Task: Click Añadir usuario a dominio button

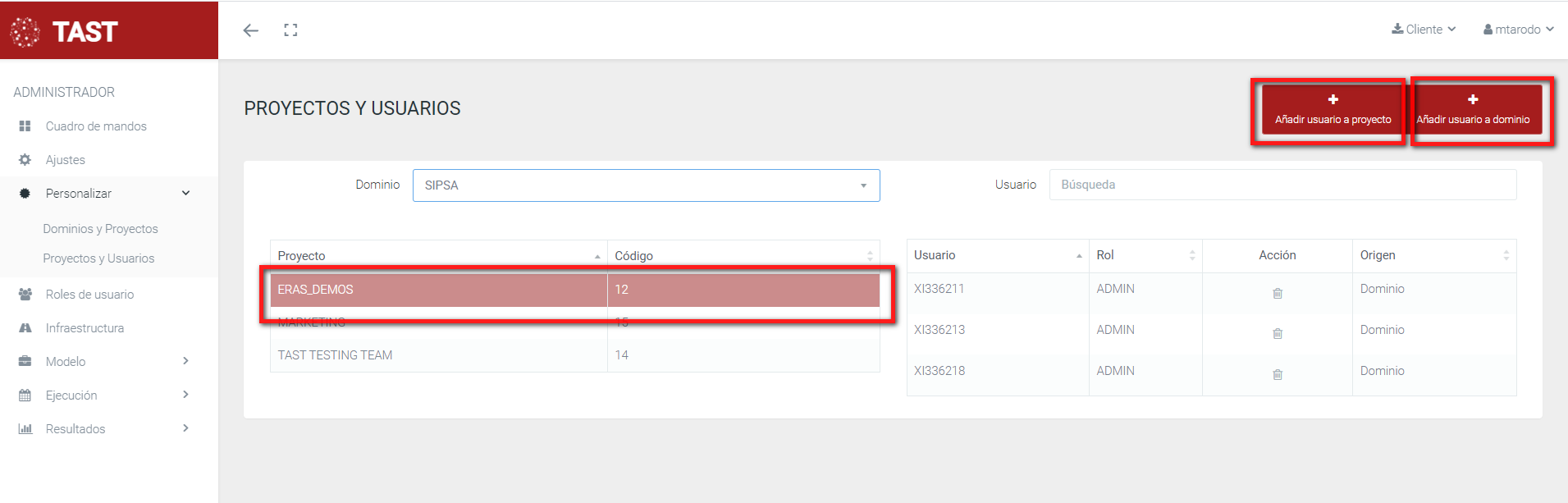Action: [x=1473, y=110]
